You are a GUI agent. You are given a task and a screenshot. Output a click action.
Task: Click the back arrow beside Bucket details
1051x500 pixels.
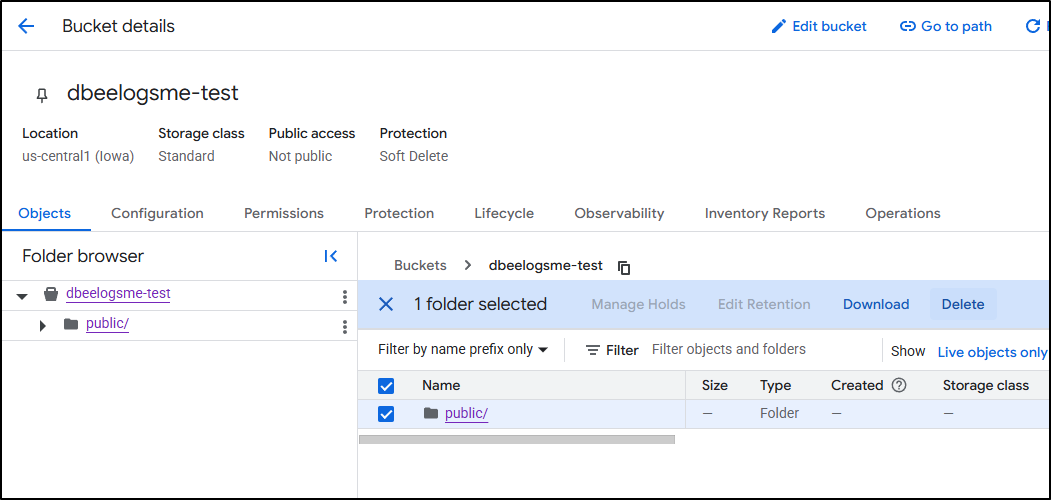tap(26, 27)
